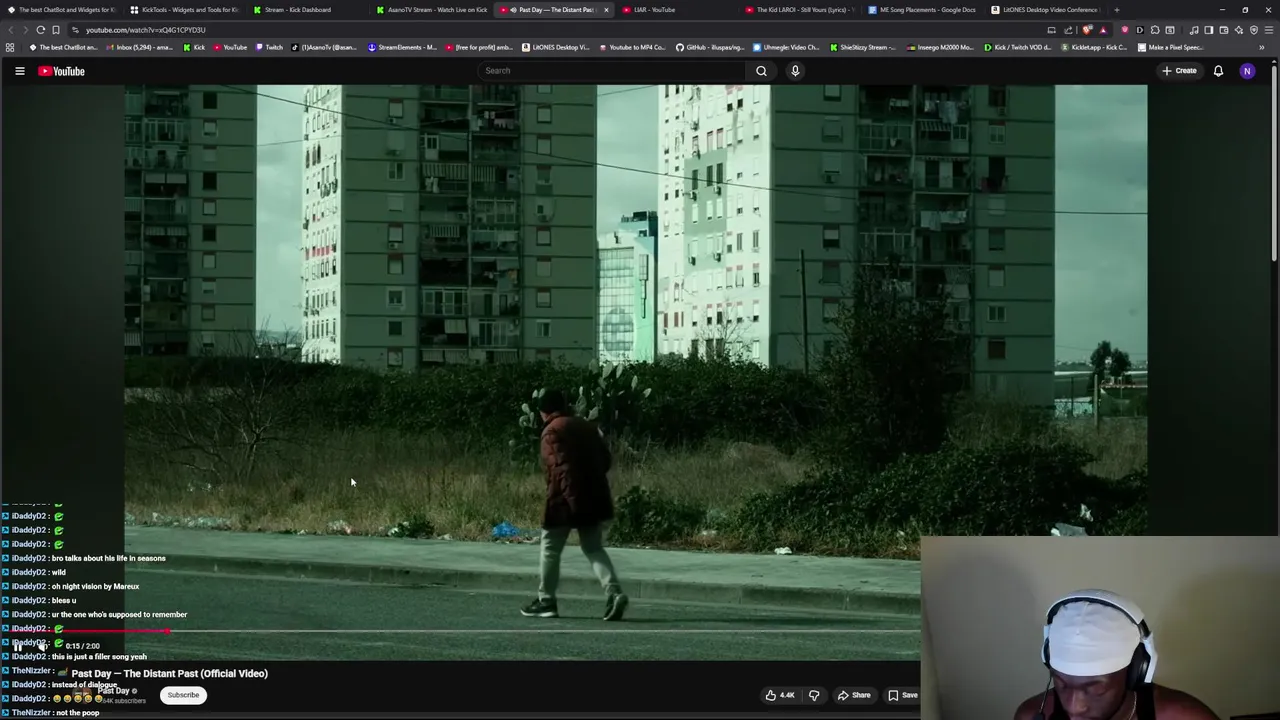
Task: Click the video title Past Day — The Distant Past
Action: coord(169,674)
